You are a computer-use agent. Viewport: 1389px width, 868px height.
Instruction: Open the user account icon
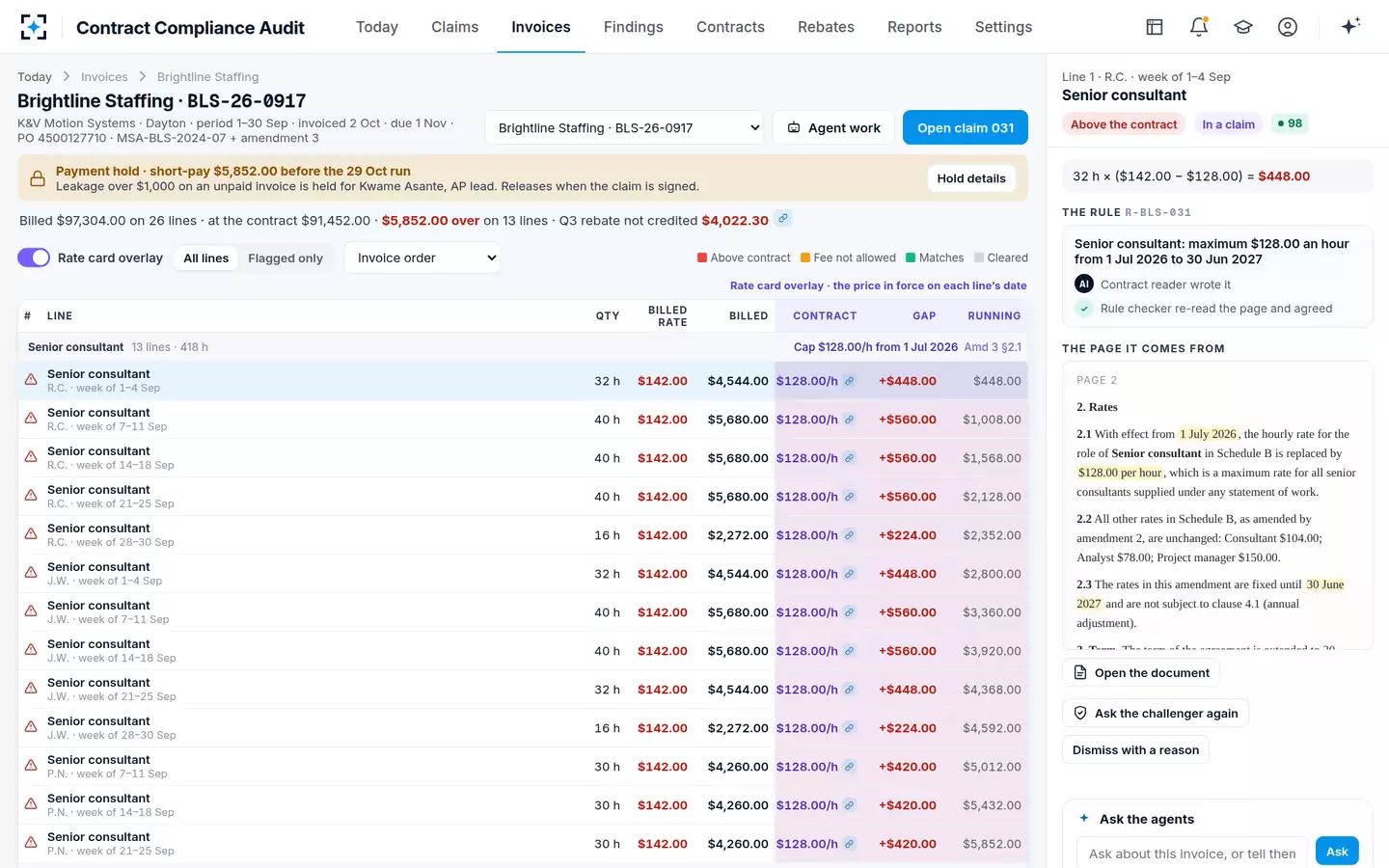[1288, 27]
